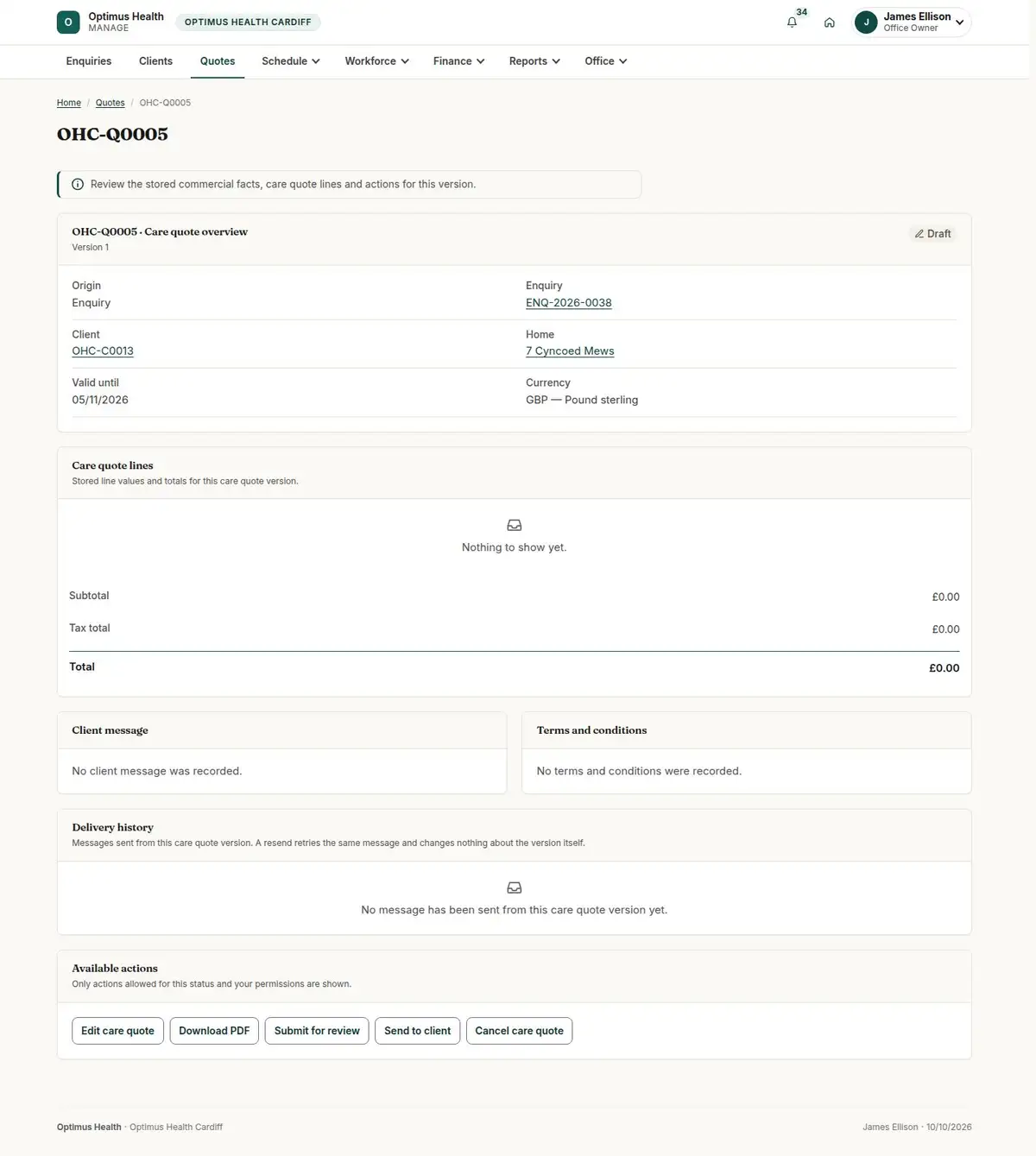Cancel the care quote

pos(519,1031)
